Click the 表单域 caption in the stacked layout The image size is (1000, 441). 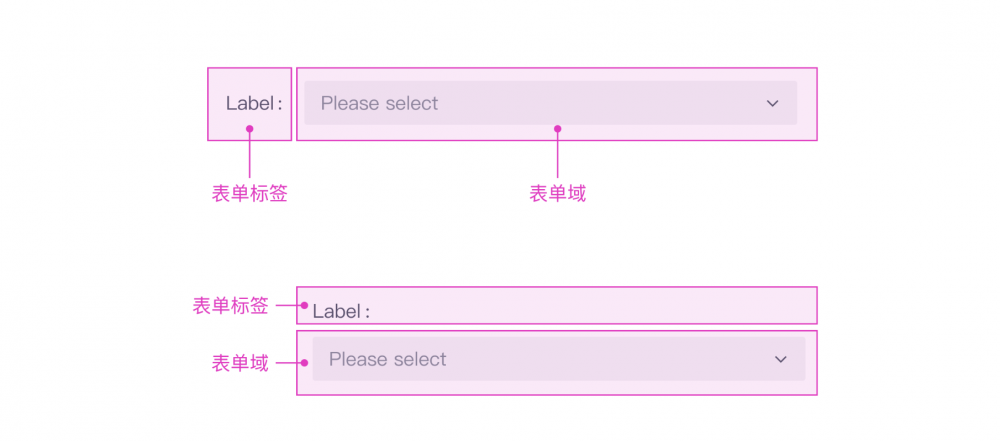pos(240,363)
